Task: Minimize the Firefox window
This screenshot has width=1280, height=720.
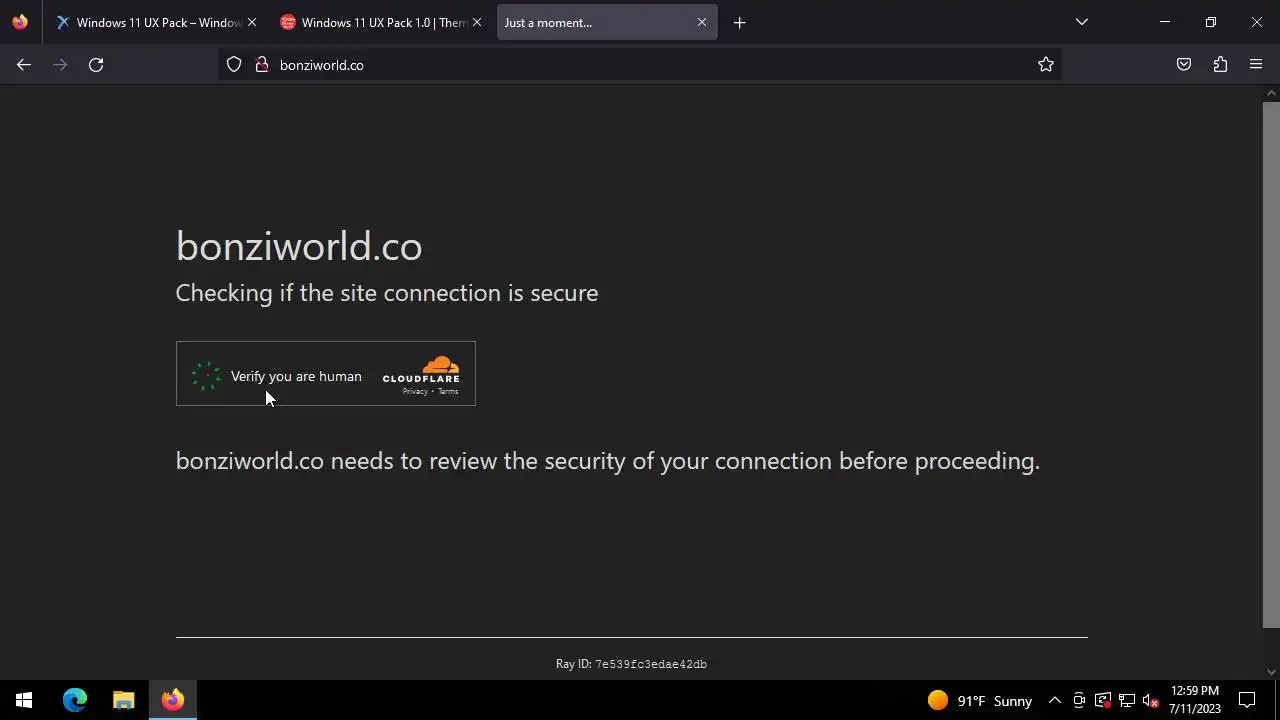Action: 1164,22
